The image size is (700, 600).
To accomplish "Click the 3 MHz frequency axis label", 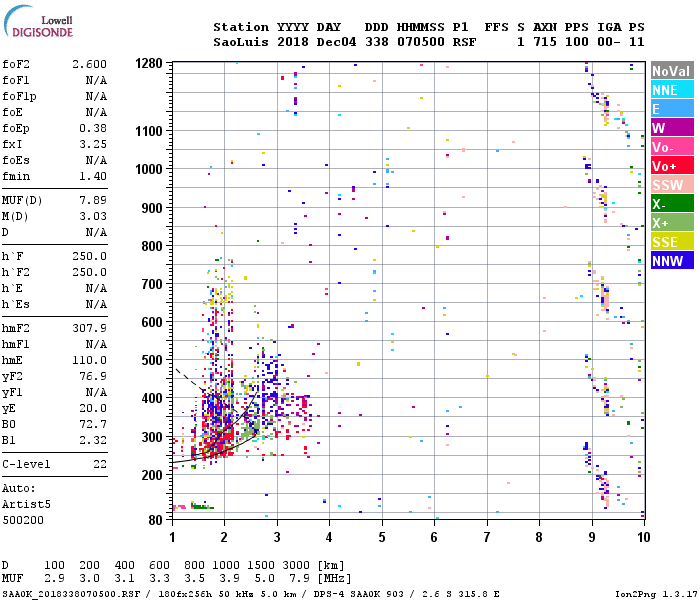I will [x=277, y=537].
